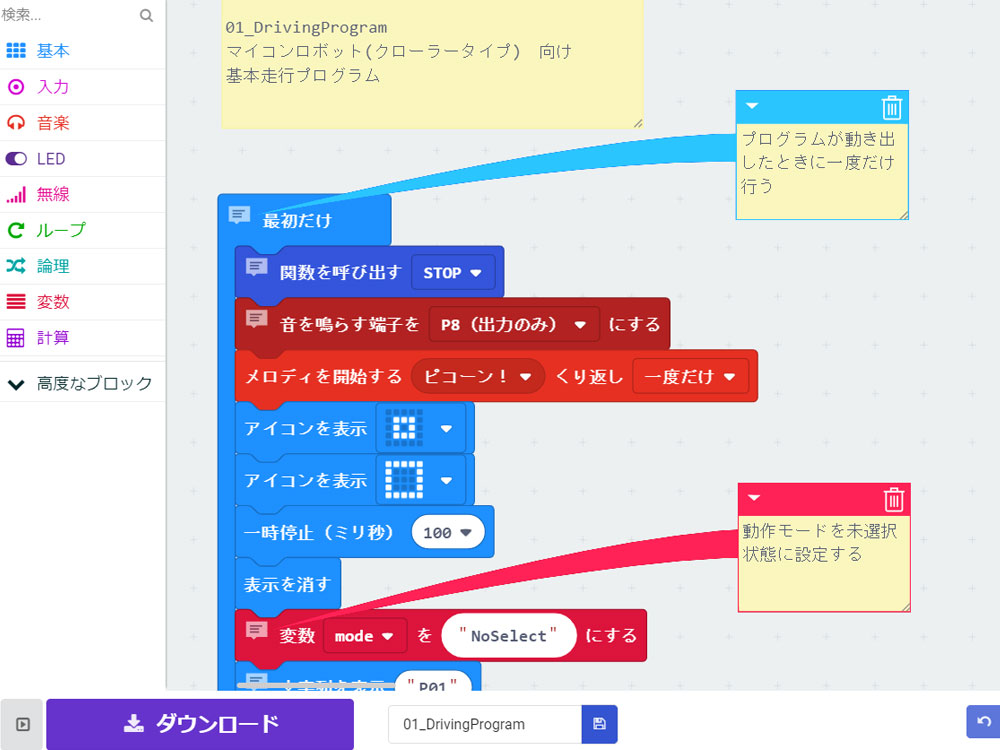
Task: Show the simulator with the play icon
Action: click(x=22, y=724)
